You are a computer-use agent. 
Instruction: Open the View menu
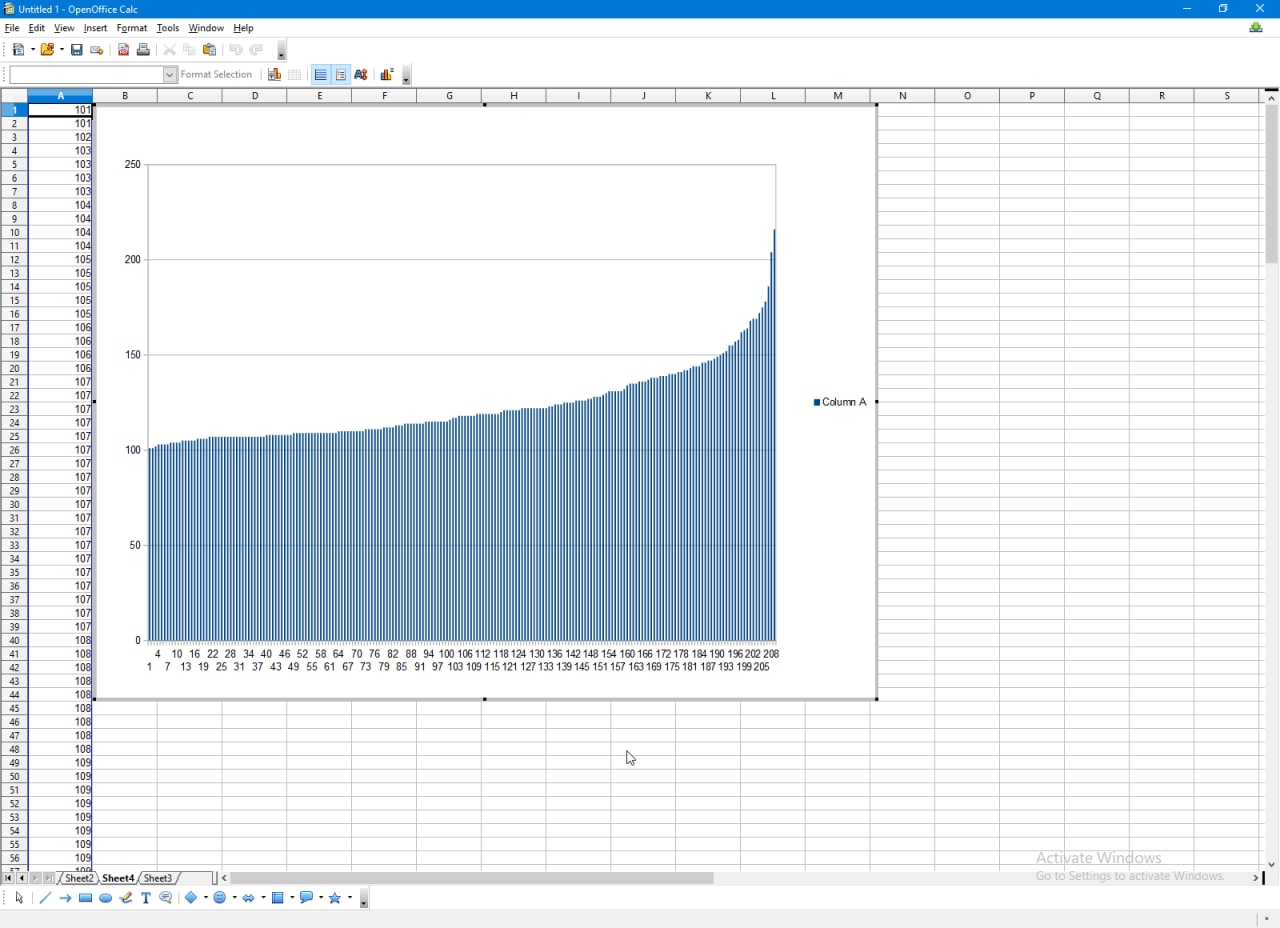[64, 28]
